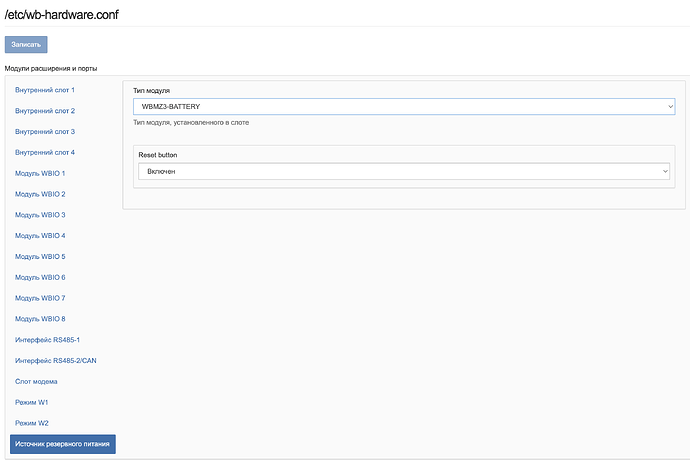Expand the Reset button dropdown
Viewport: 690px width, 462px height.
(404, 171)
